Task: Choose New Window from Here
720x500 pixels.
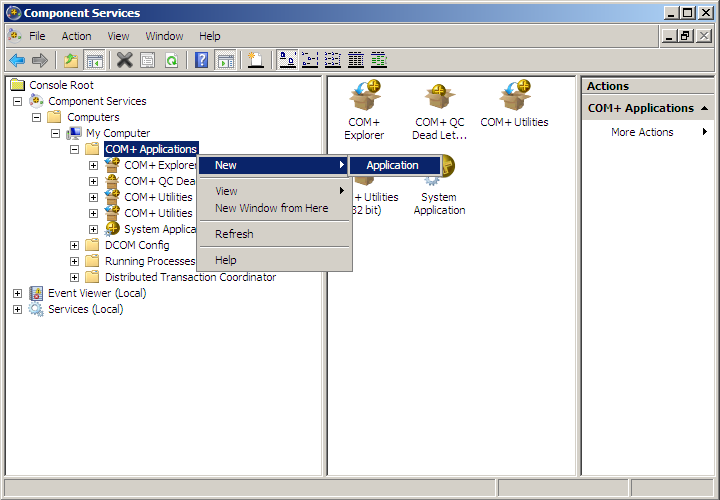Action: coord(274,208)
